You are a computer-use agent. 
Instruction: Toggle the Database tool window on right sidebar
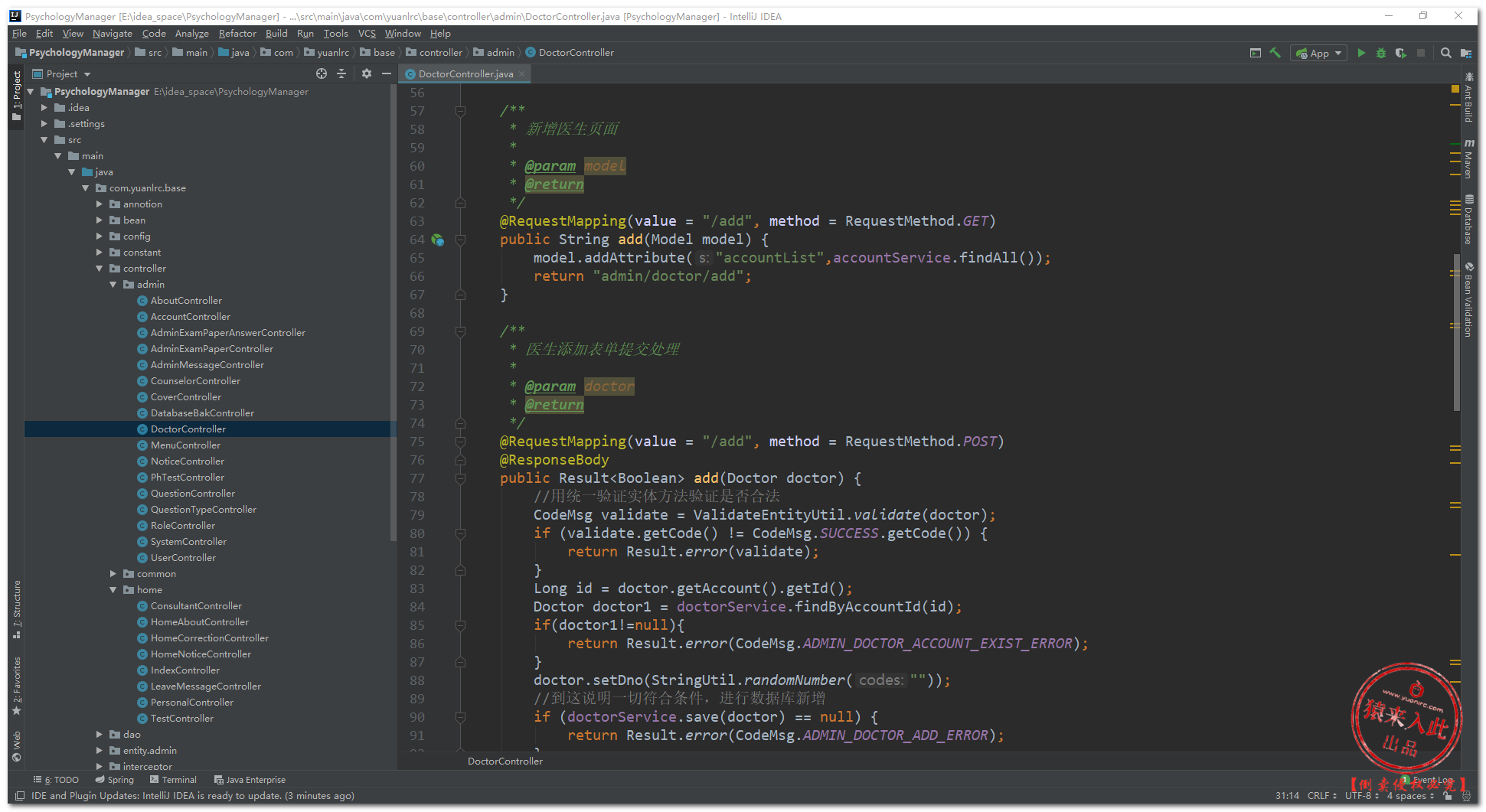point(1468,220)
